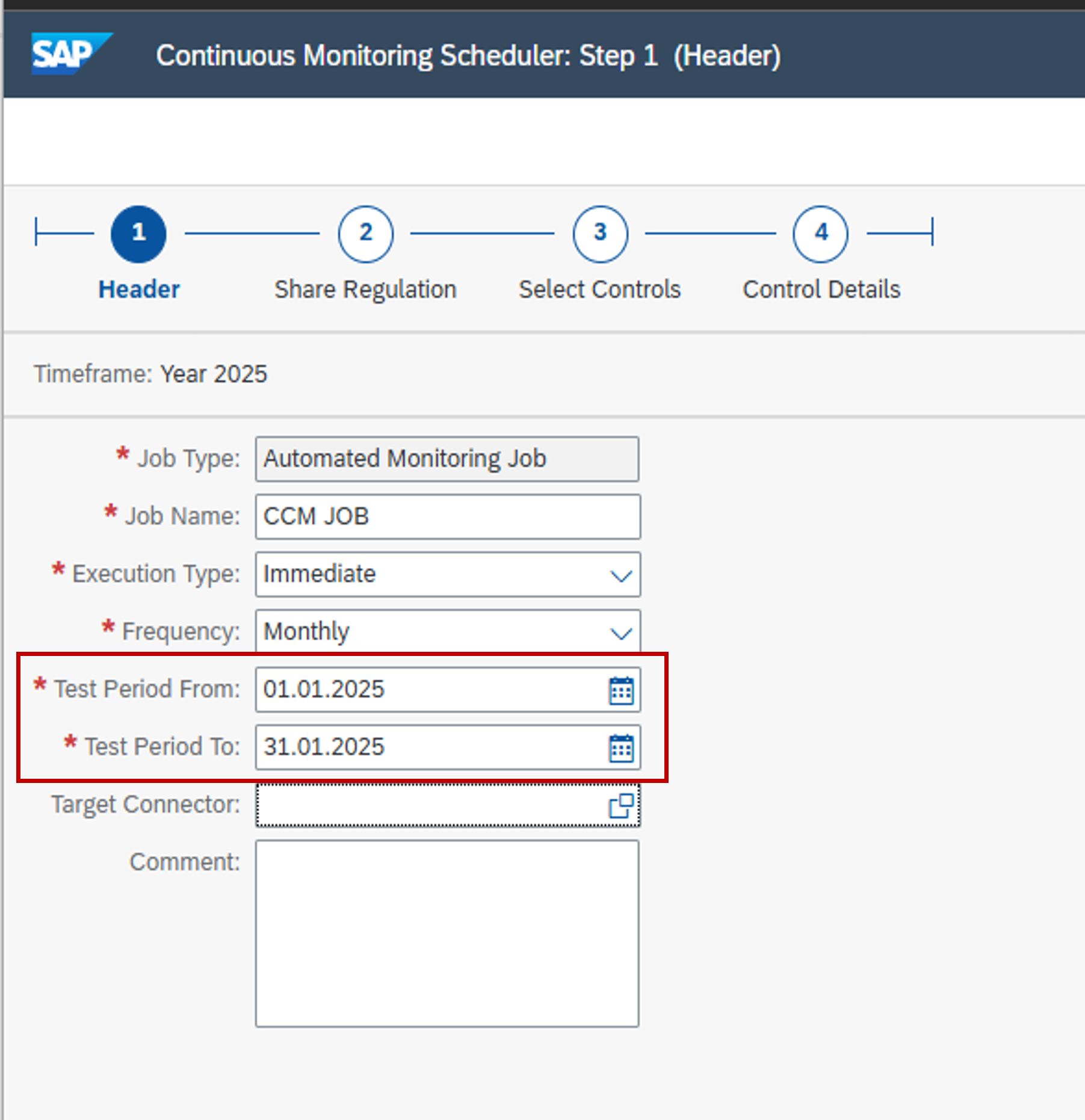The image size is (1085, 1120).
Task: Expand the Frequency dropdown arrow
Action: tap(620, 633)
